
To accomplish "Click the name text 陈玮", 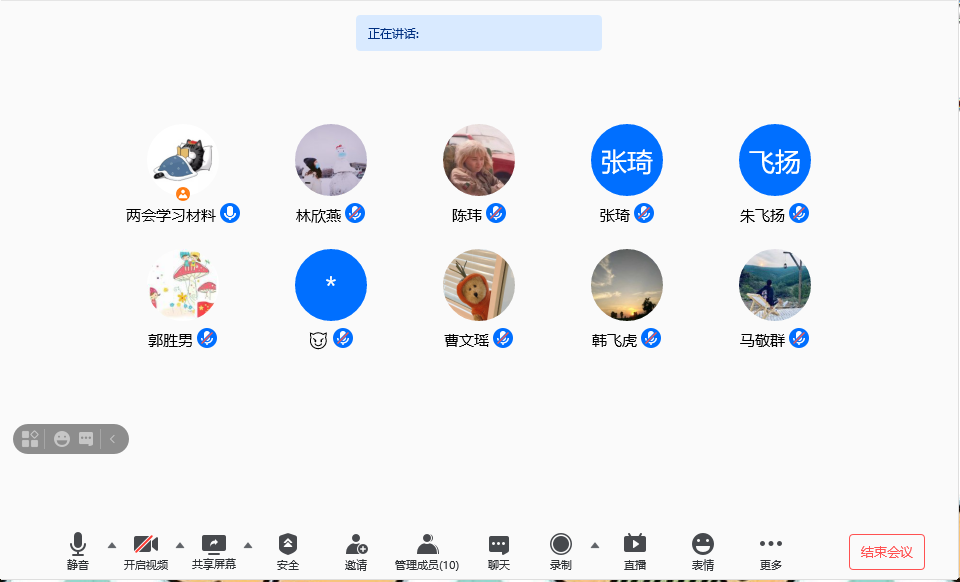I will (467, 215).
